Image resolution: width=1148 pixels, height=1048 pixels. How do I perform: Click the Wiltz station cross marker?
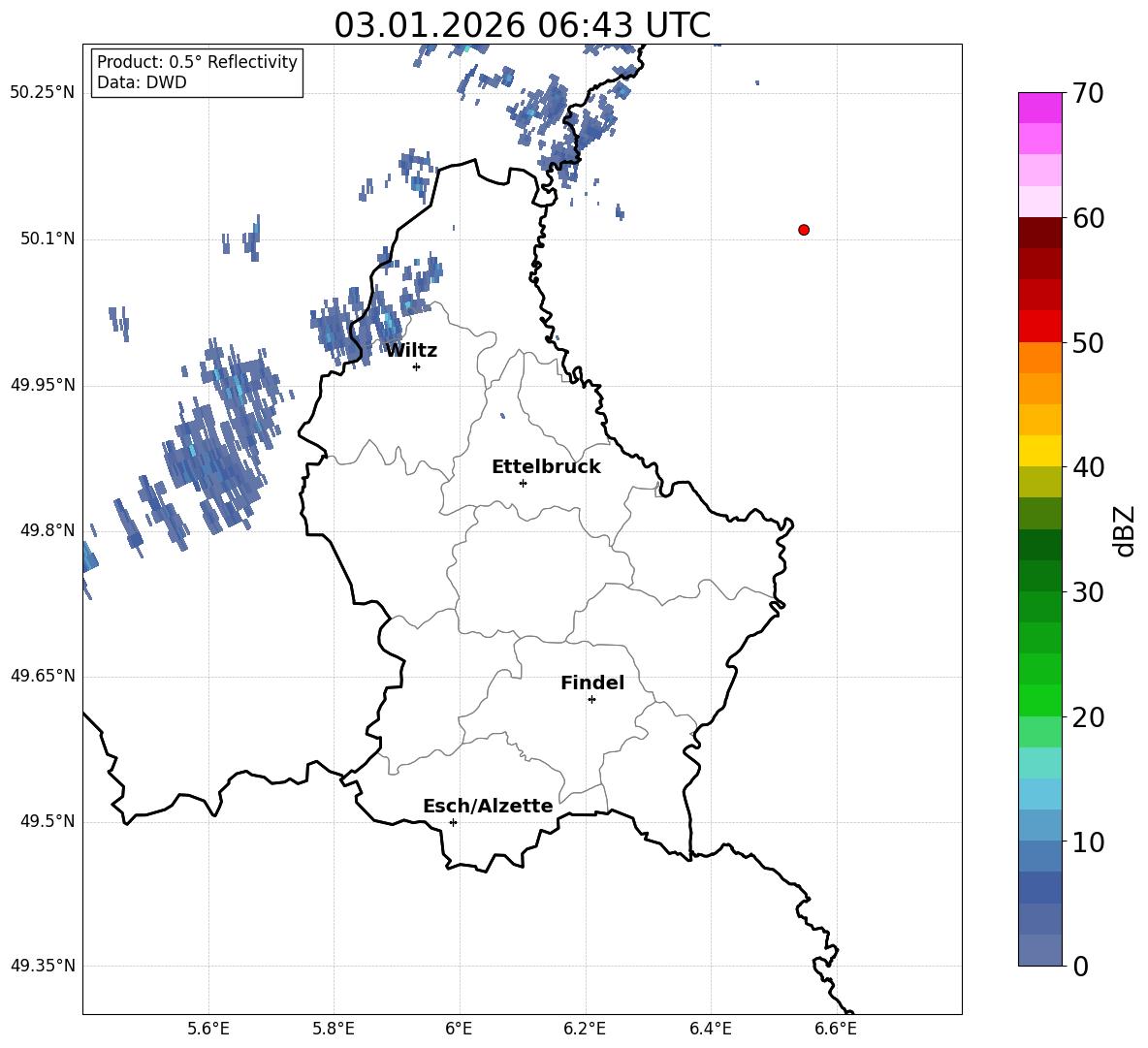coord(417,366)
